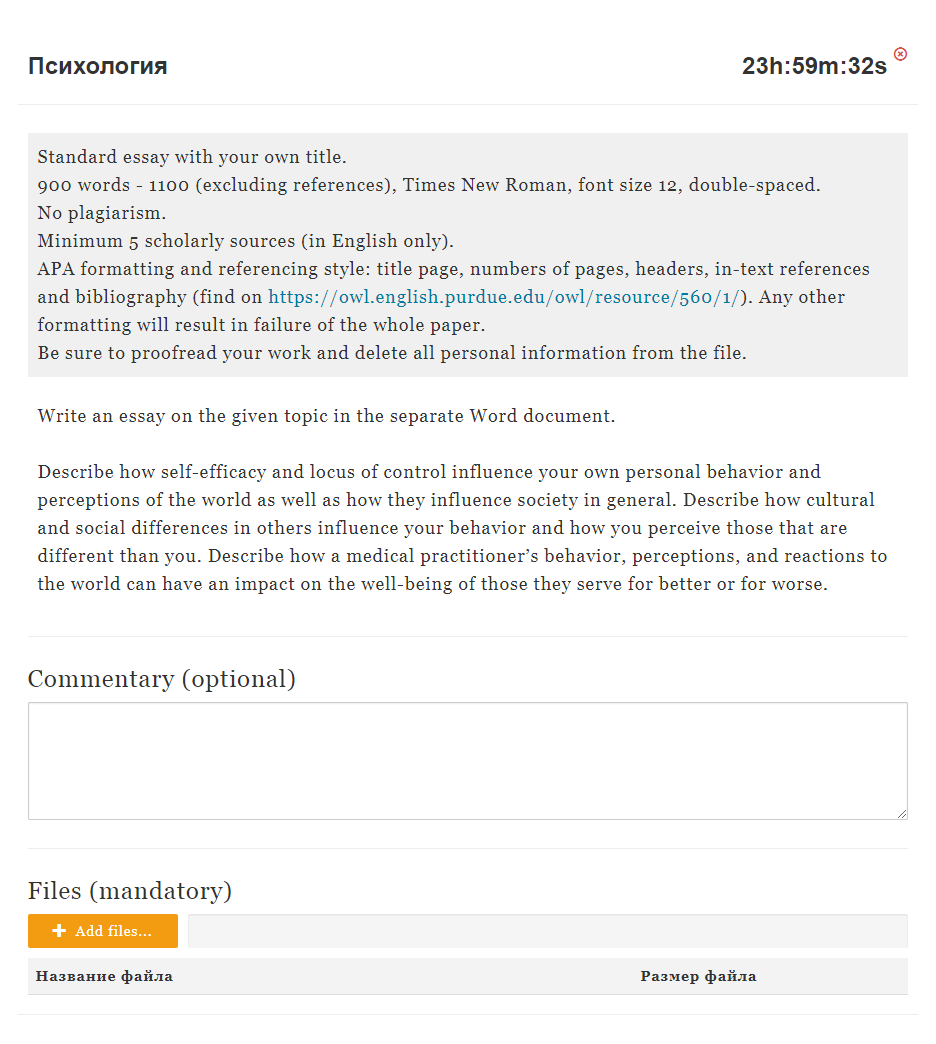Select the "Files (mandatory)" label
Viewport: 936px width, 1044px height.
(130, 890)
